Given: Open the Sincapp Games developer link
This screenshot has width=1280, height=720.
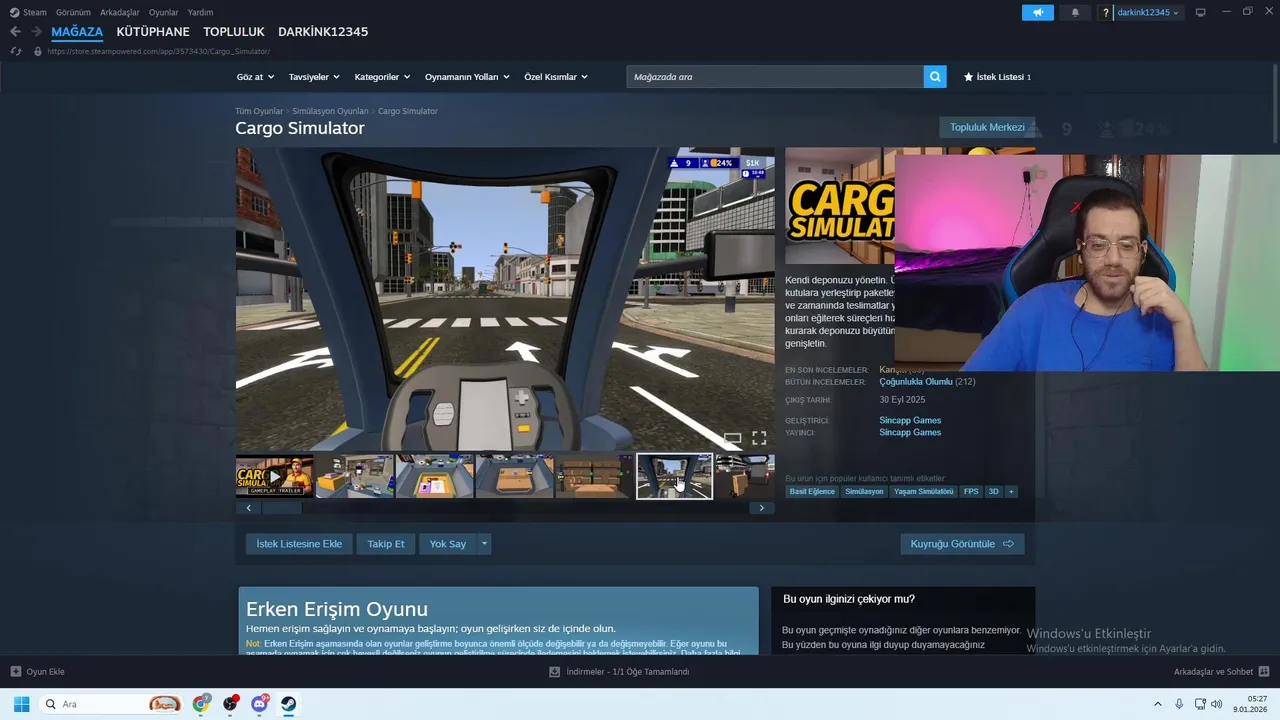Looking at the screenshot, I should (910, 420).
